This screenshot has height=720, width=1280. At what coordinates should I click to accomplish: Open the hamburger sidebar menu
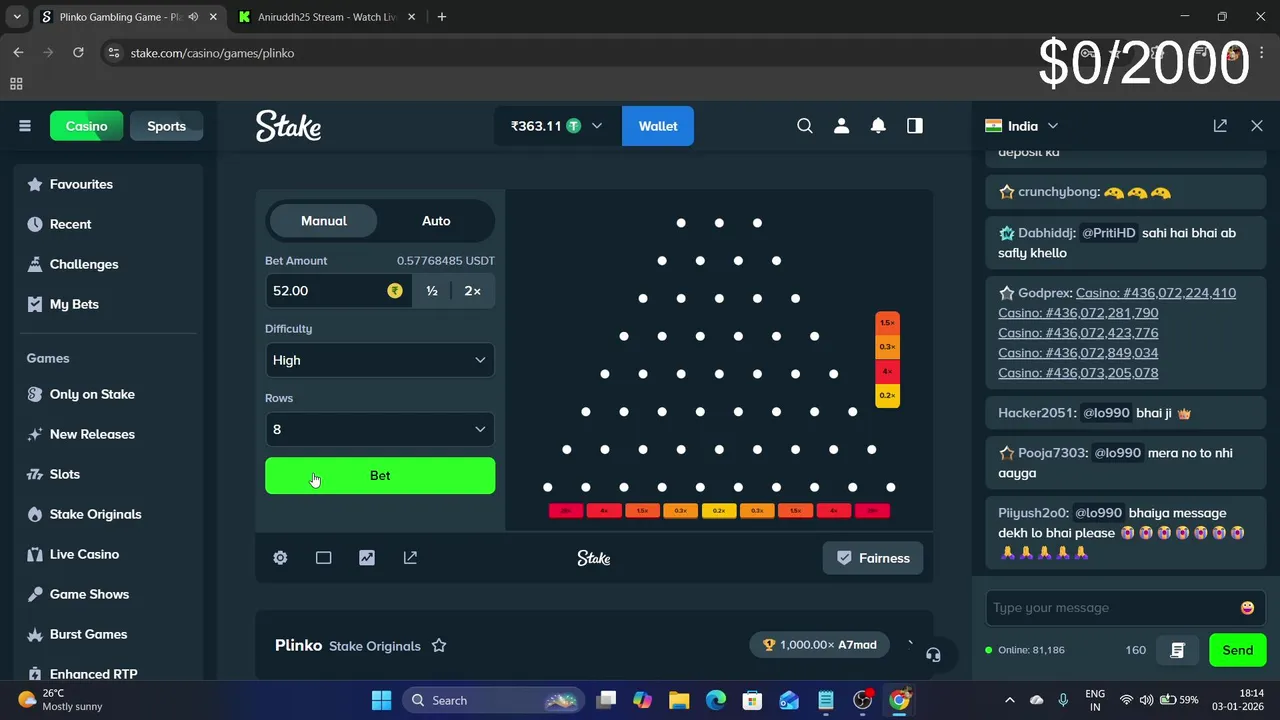point(25,126)
